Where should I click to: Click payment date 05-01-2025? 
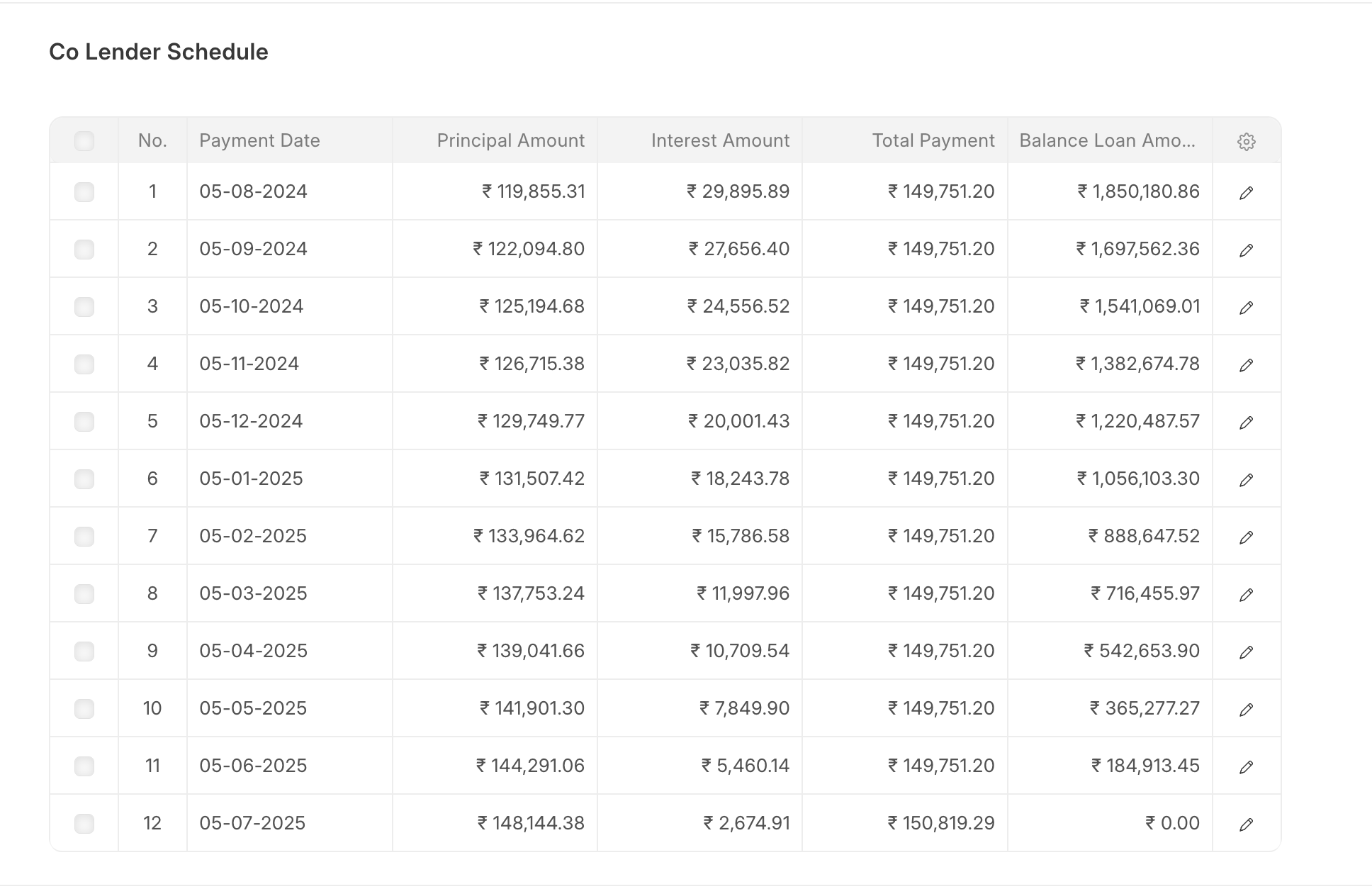(251, 479)
